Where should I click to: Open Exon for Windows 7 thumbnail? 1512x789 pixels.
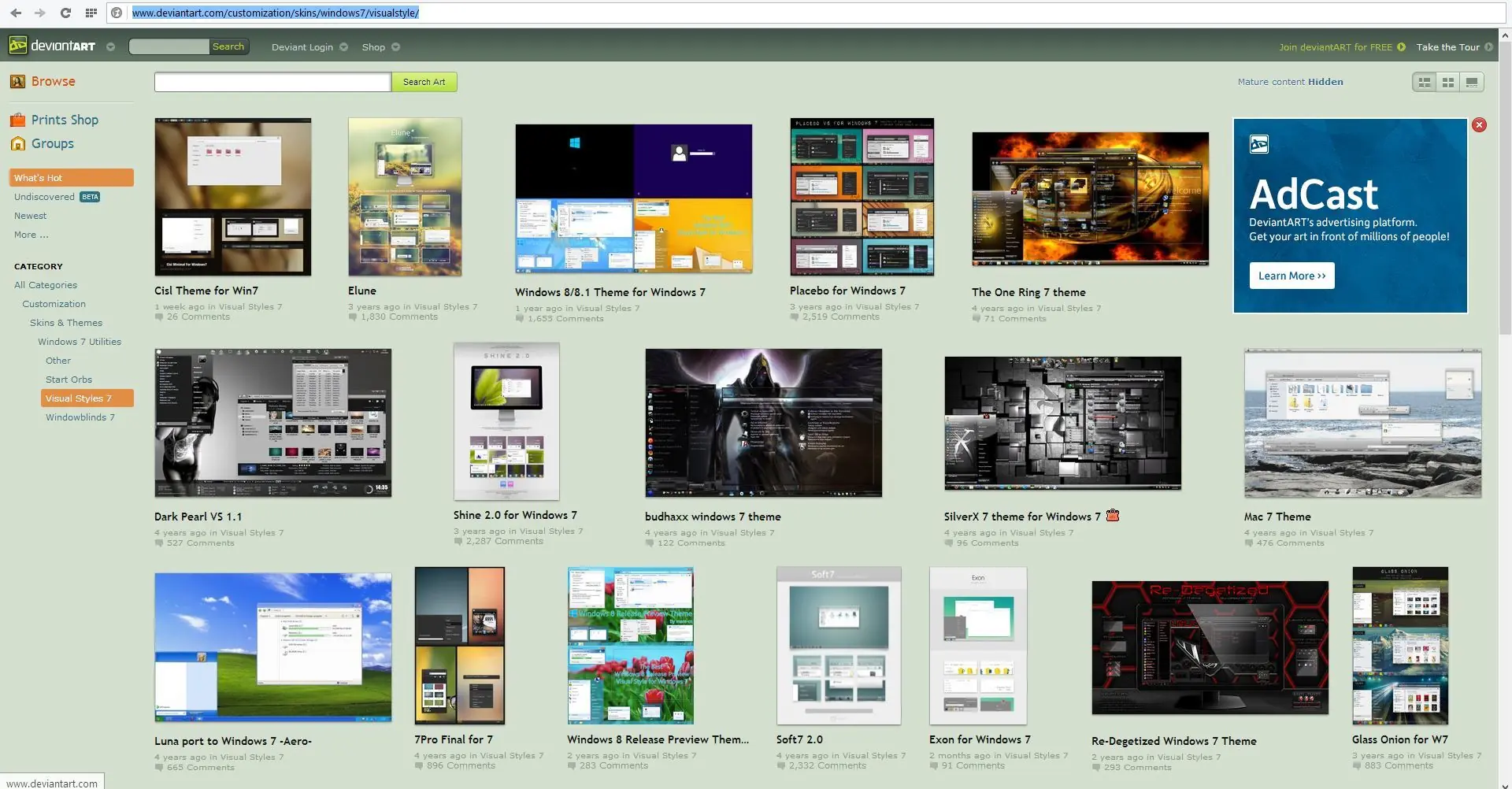coord(978,646)
